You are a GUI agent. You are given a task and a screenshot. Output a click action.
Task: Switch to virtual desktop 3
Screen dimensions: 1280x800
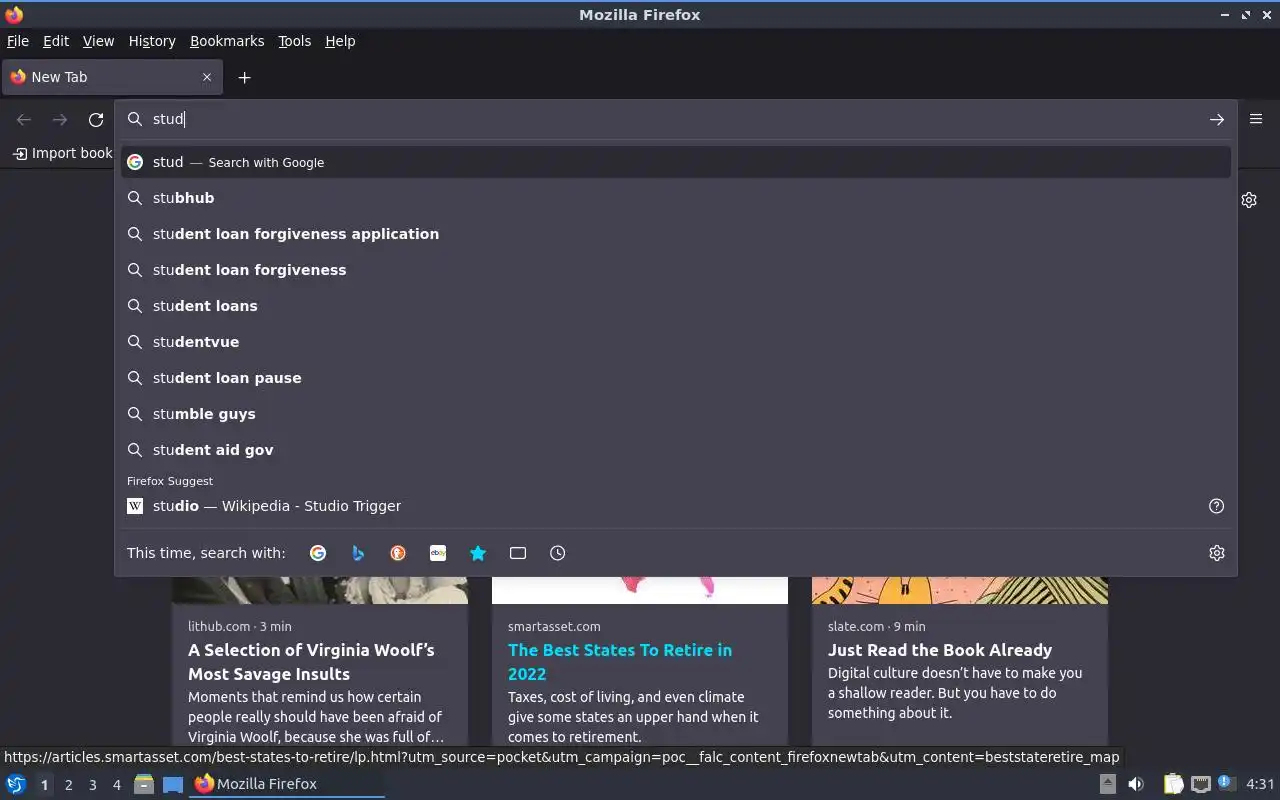tap(92, 785)
